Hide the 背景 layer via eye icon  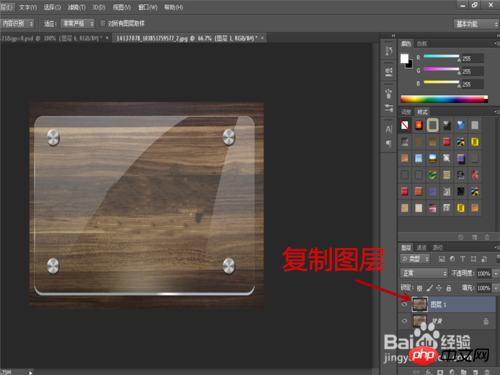point(404,321)
